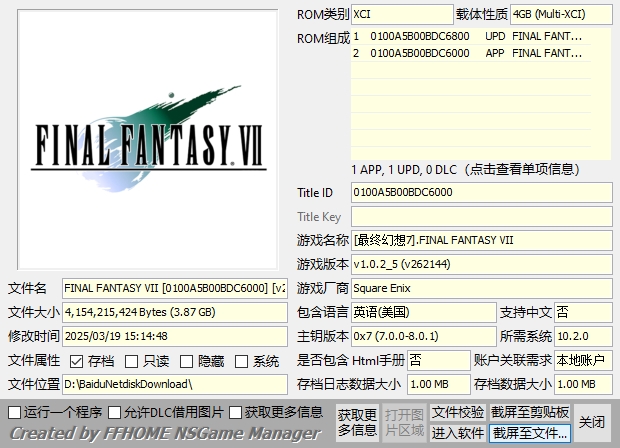Click the 文件名 field
This screenshot has height=448, width=620.
[x=175, y=288]
